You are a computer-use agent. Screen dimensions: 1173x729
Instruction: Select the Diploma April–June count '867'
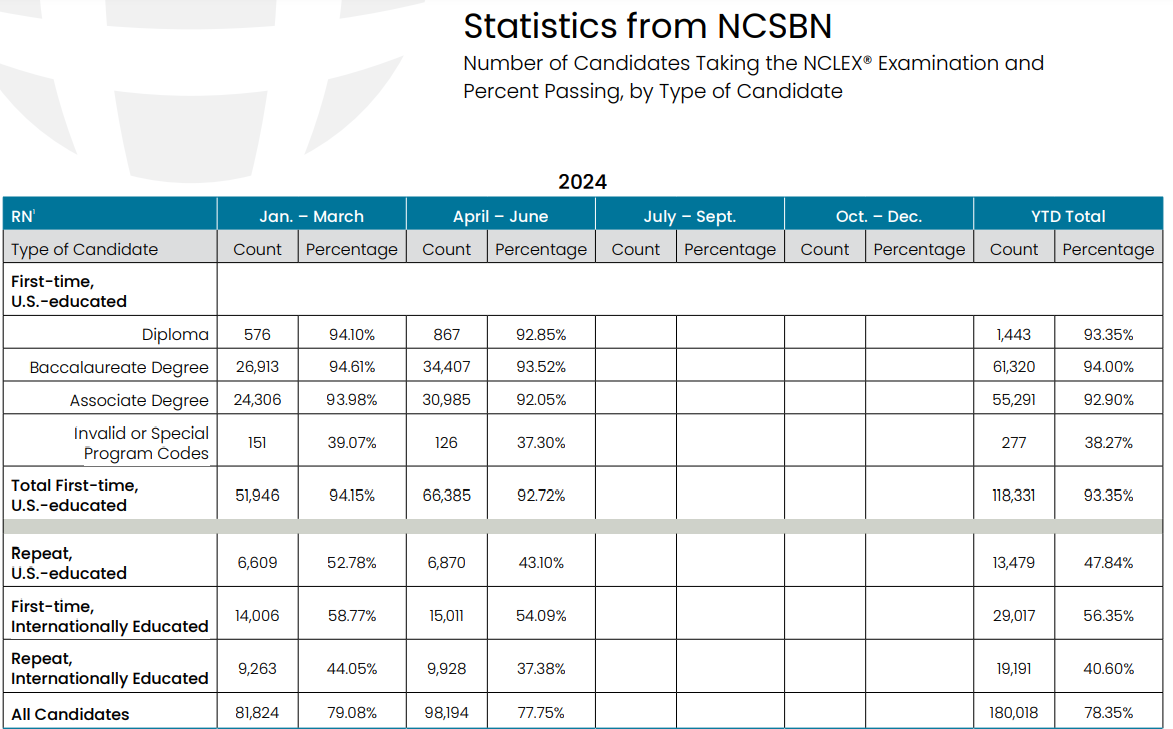(447, 335)
